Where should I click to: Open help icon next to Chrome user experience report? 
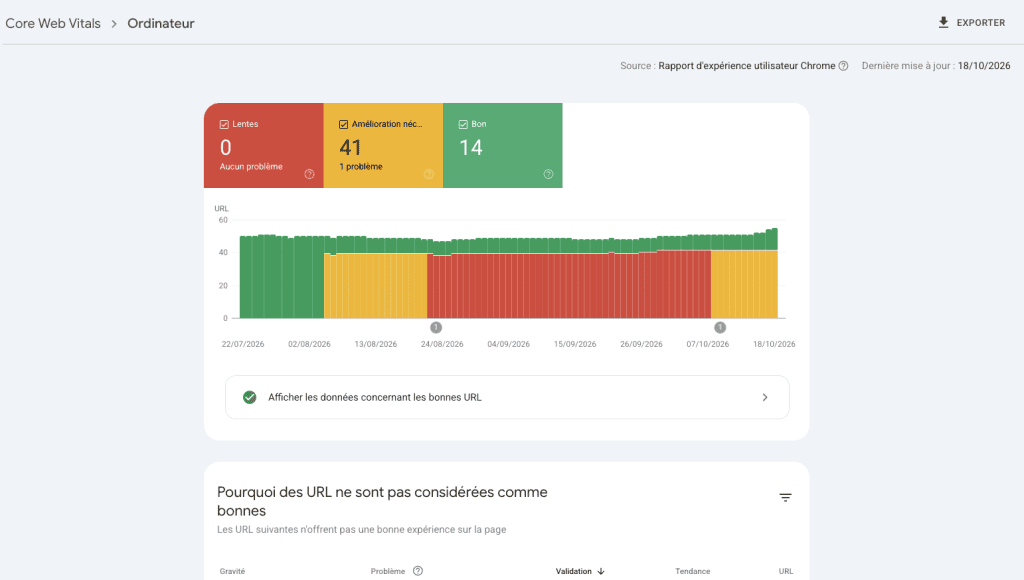click(843, 66)
